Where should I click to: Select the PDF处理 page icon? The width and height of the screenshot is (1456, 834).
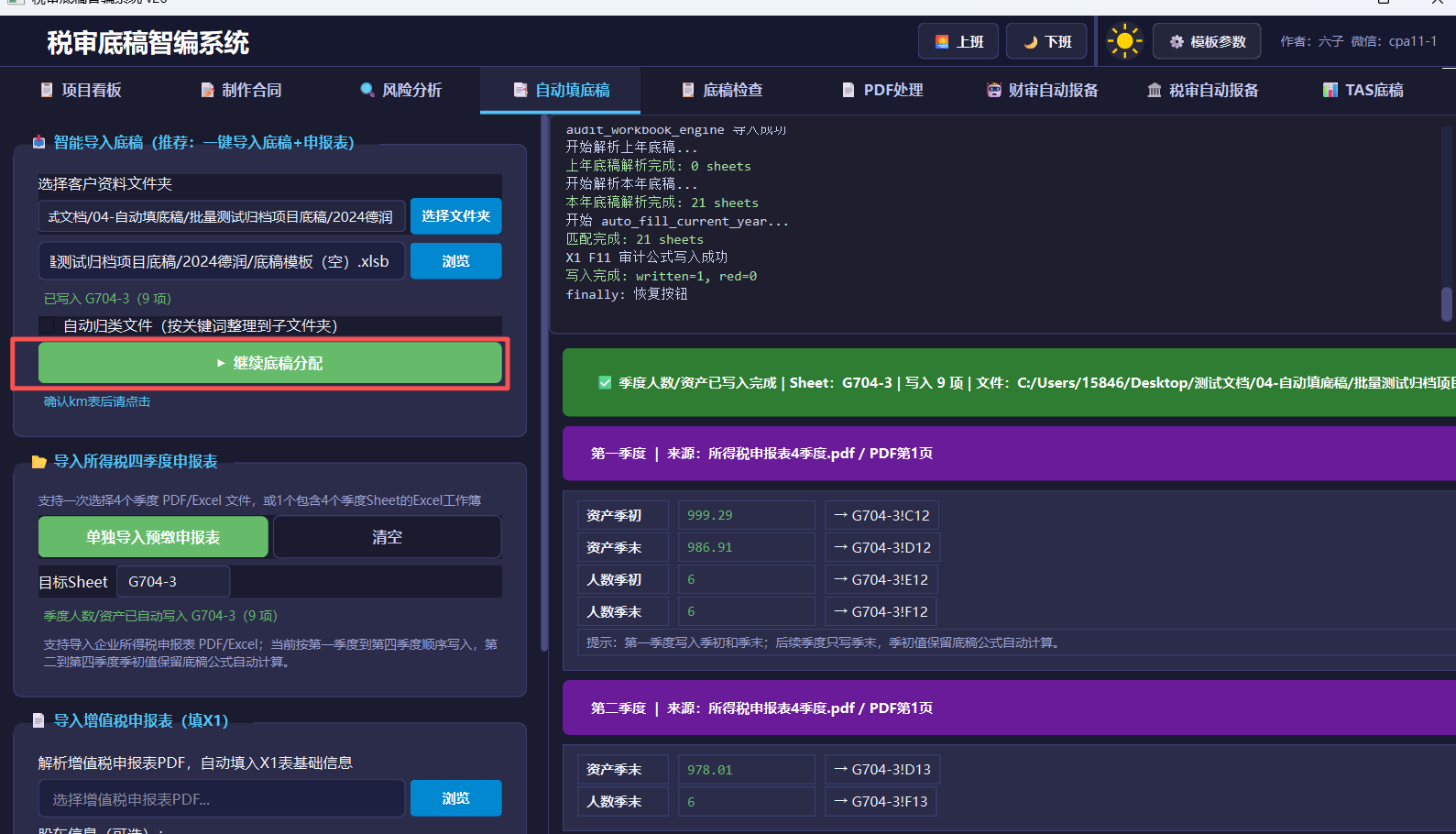[848, 90]
